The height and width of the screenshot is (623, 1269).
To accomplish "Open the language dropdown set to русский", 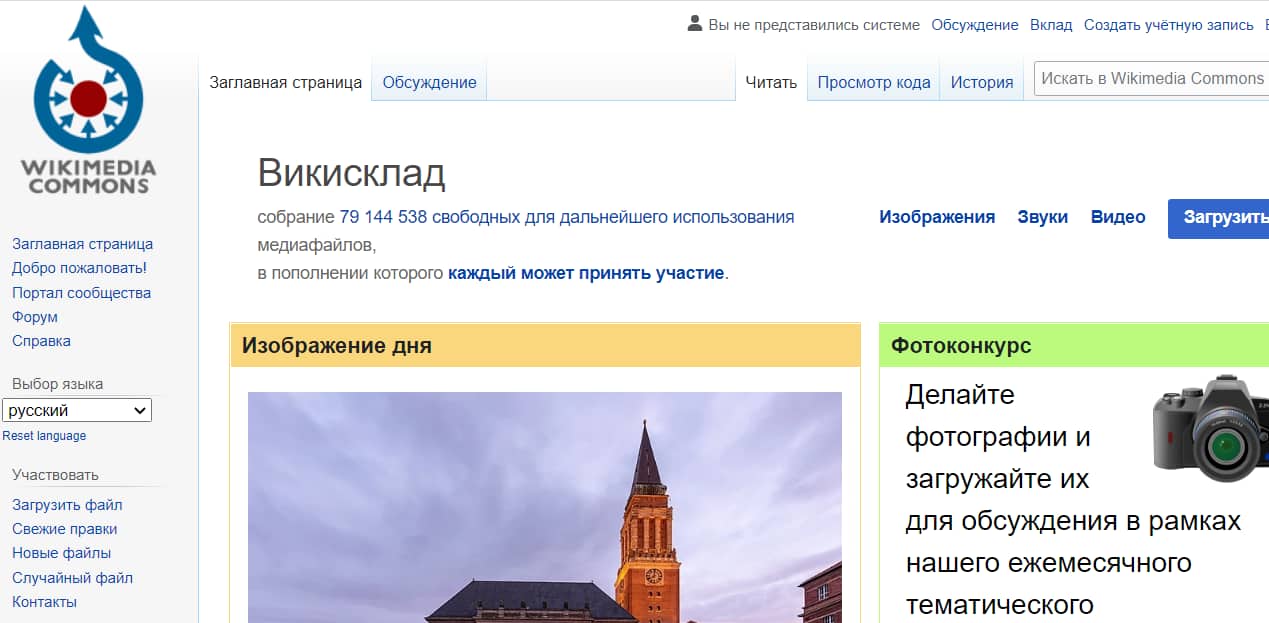I will tap(77, 410).
